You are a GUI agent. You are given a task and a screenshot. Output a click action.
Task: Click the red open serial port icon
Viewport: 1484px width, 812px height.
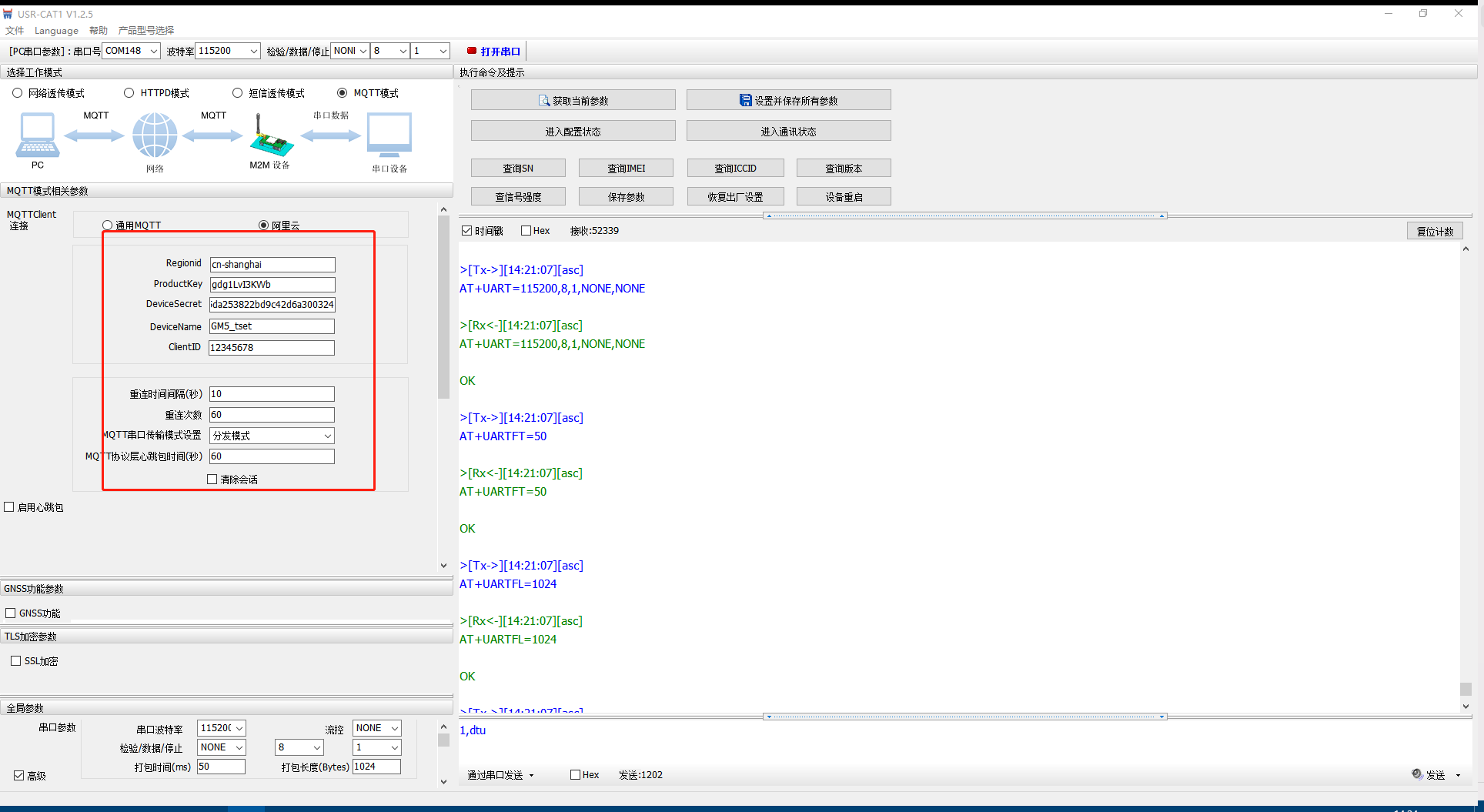tap(472, 51)
